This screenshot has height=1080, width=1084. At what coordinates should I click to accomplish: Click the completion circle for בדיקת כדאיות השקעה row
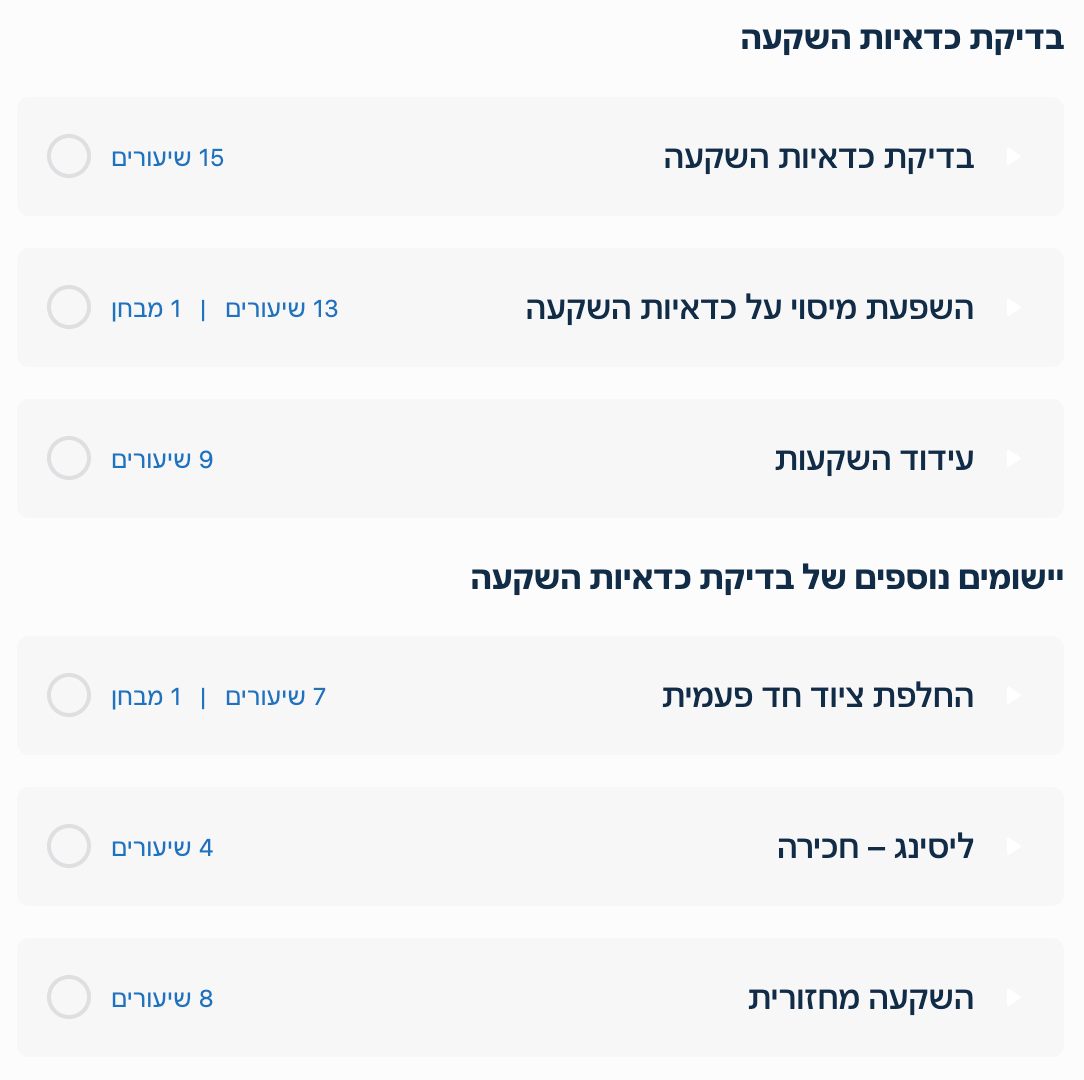point(69,157)
